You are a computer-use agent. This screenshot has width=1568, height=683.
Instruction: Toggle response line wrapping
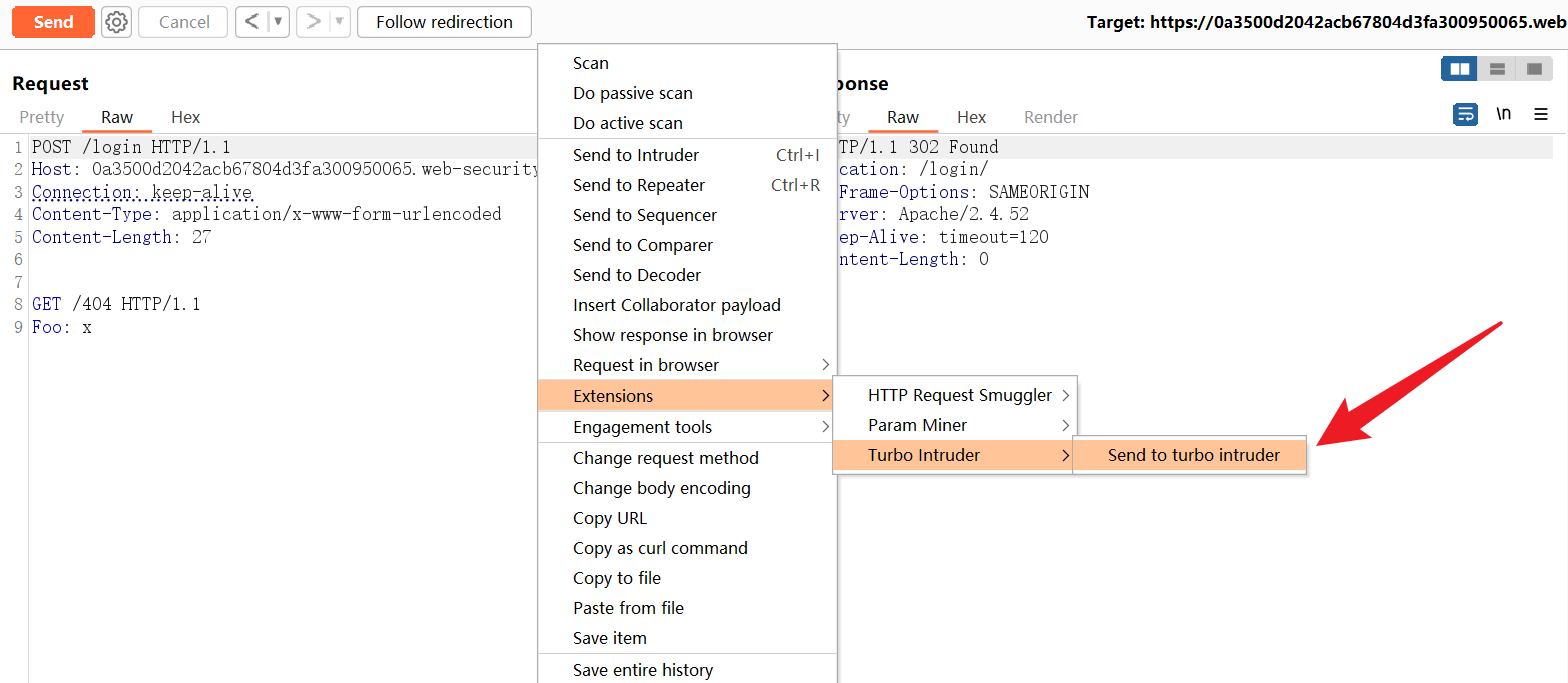pos(1465,114)
